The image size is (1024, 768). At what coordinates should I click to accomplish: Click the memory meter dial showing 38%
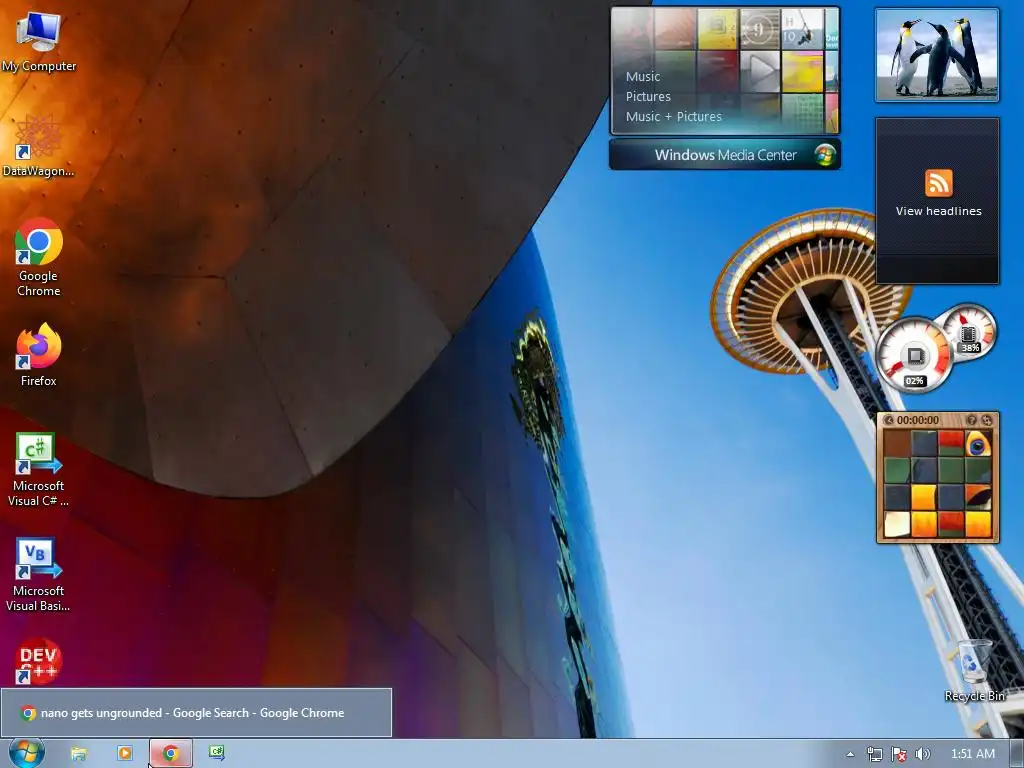pyautogui.click(x=969, y=332)
